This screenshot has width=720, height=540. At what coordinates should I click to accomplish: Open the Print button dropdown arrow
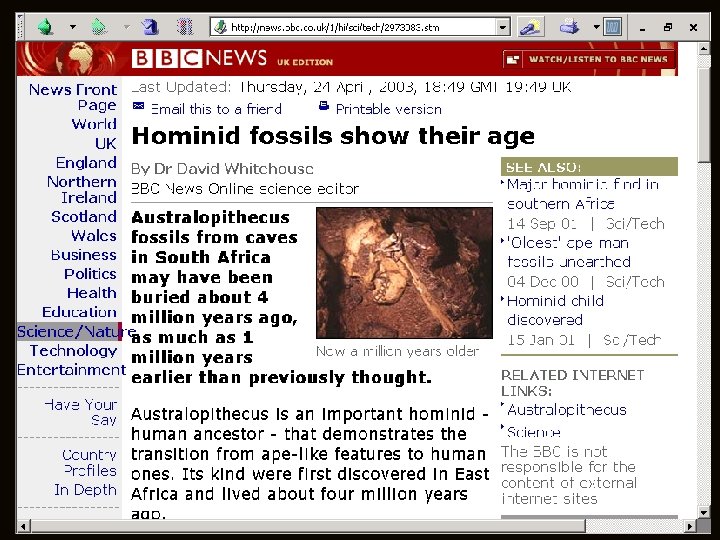point(596,27)
